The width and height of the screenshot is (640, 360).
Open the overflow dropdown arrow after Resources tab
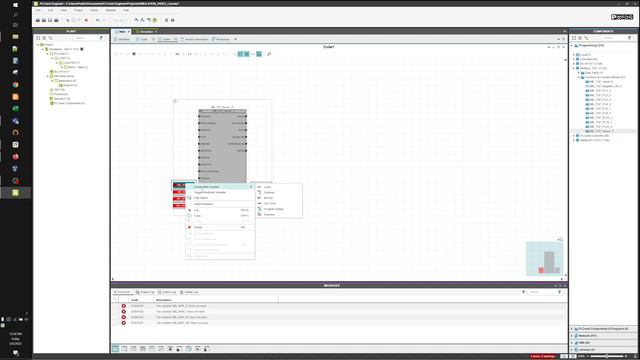click(x=236, y=39)
